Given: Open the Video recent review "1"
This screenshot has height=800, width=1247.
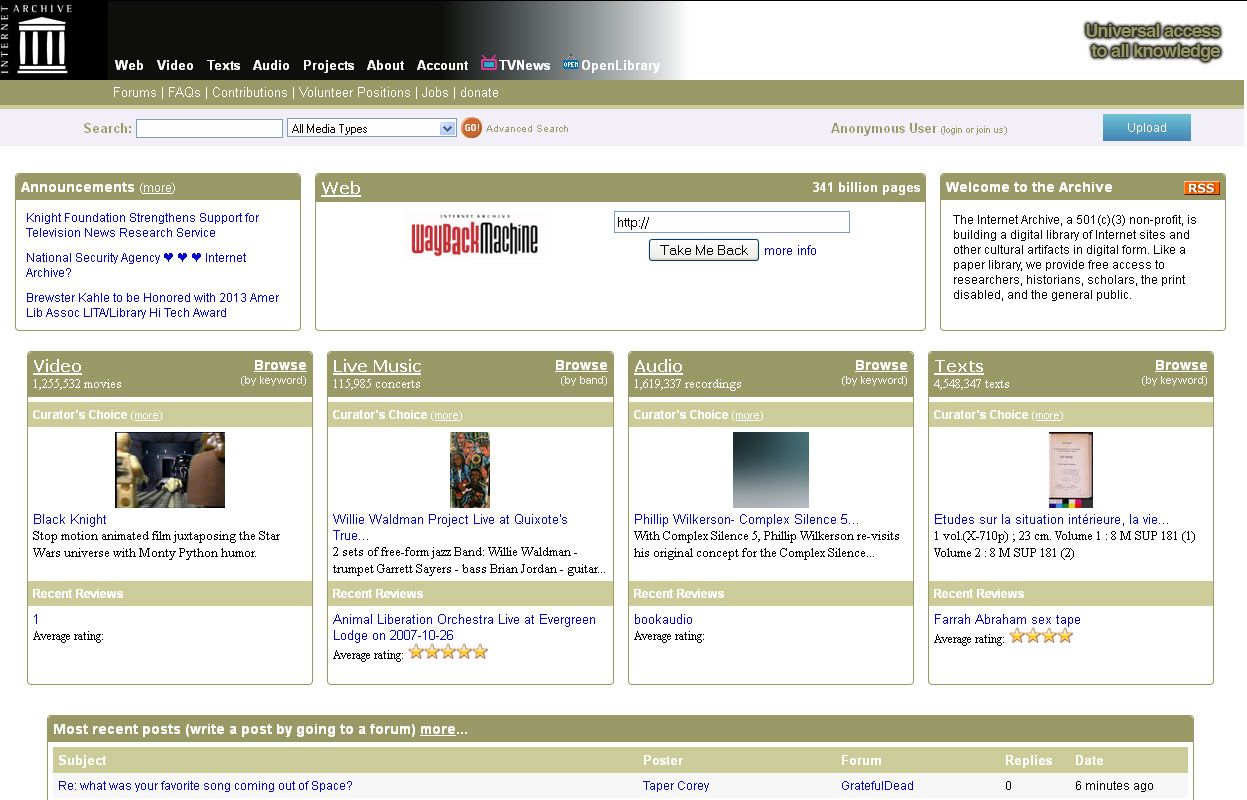Looking at the screenshot, I should (x=36, y=619).
